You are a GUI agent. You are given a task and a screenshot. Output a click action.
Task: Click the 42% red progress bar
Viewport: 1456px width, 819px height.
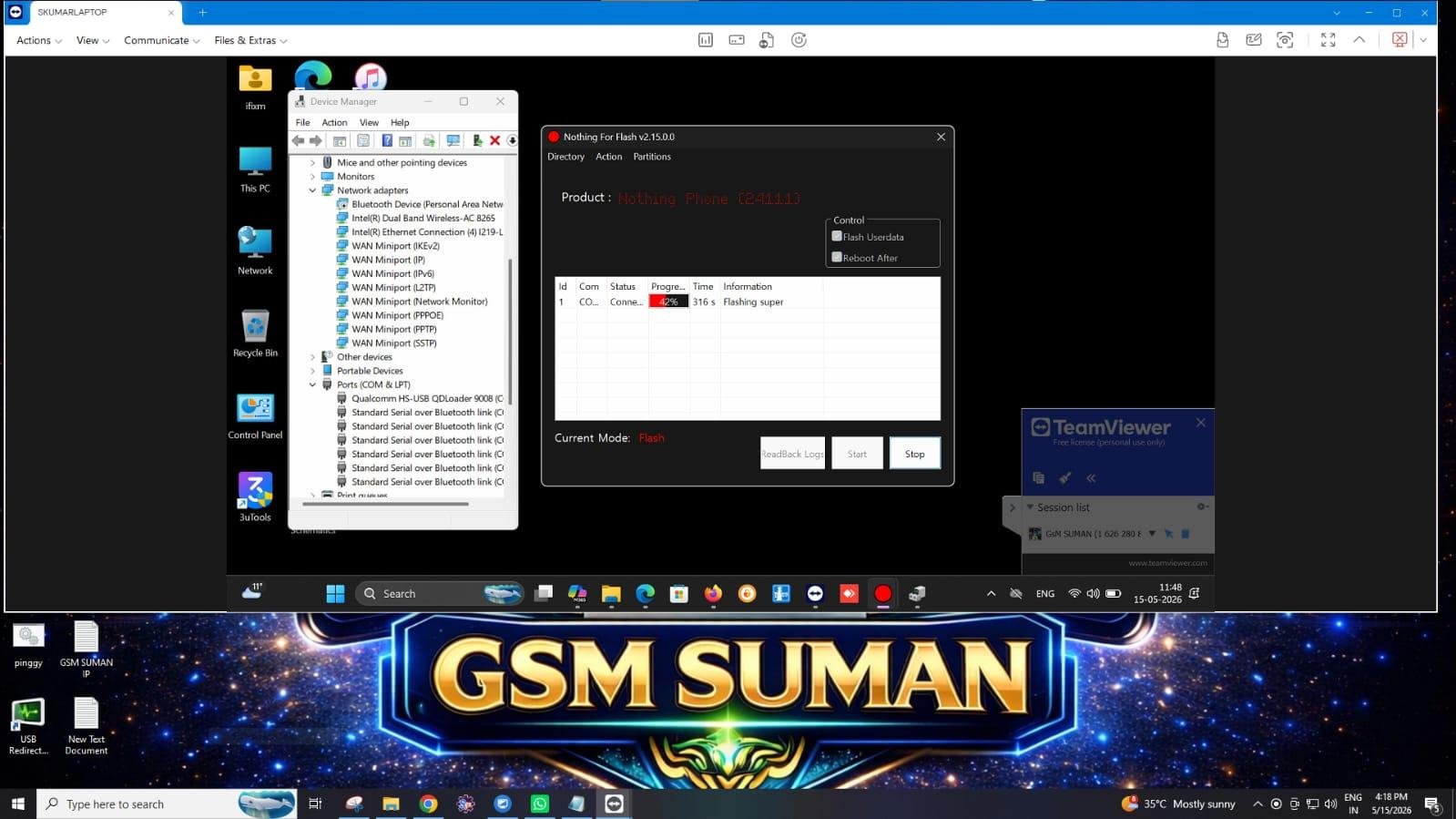tap(668, 302)
